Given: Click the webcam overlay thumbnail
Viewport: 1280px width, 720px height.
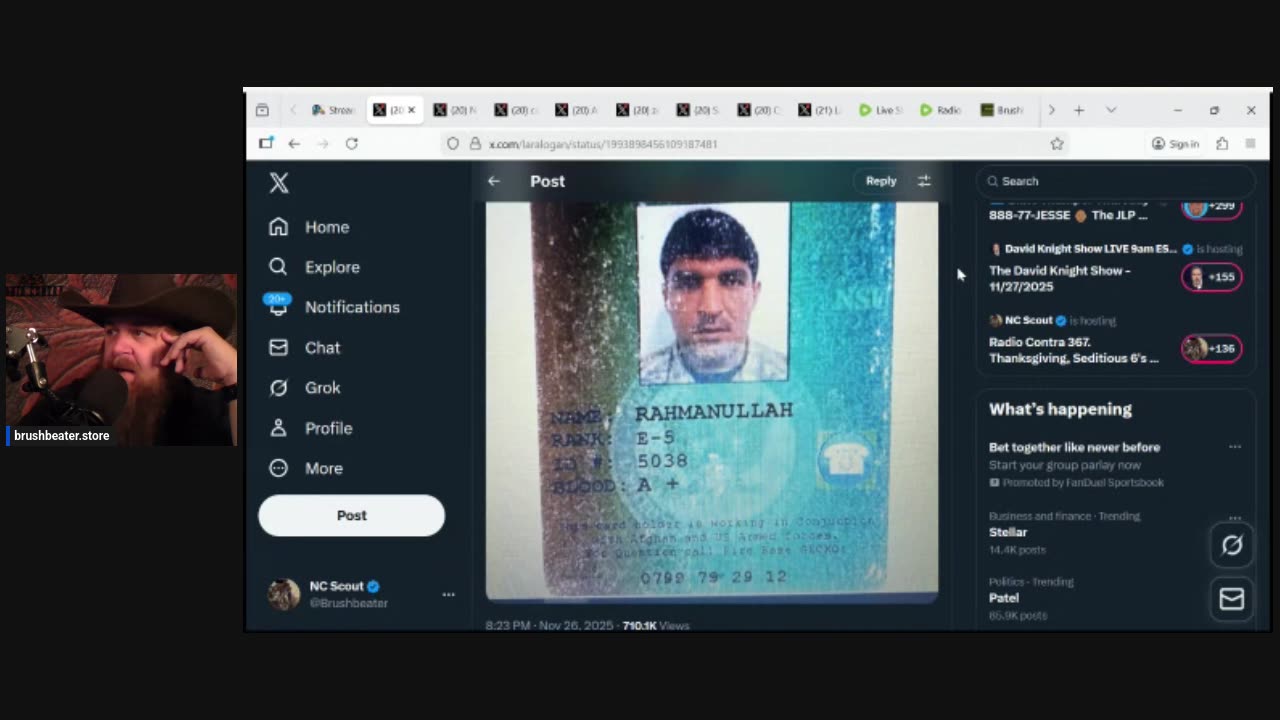Looking at the screenshot, I should [x=121, y=359].
